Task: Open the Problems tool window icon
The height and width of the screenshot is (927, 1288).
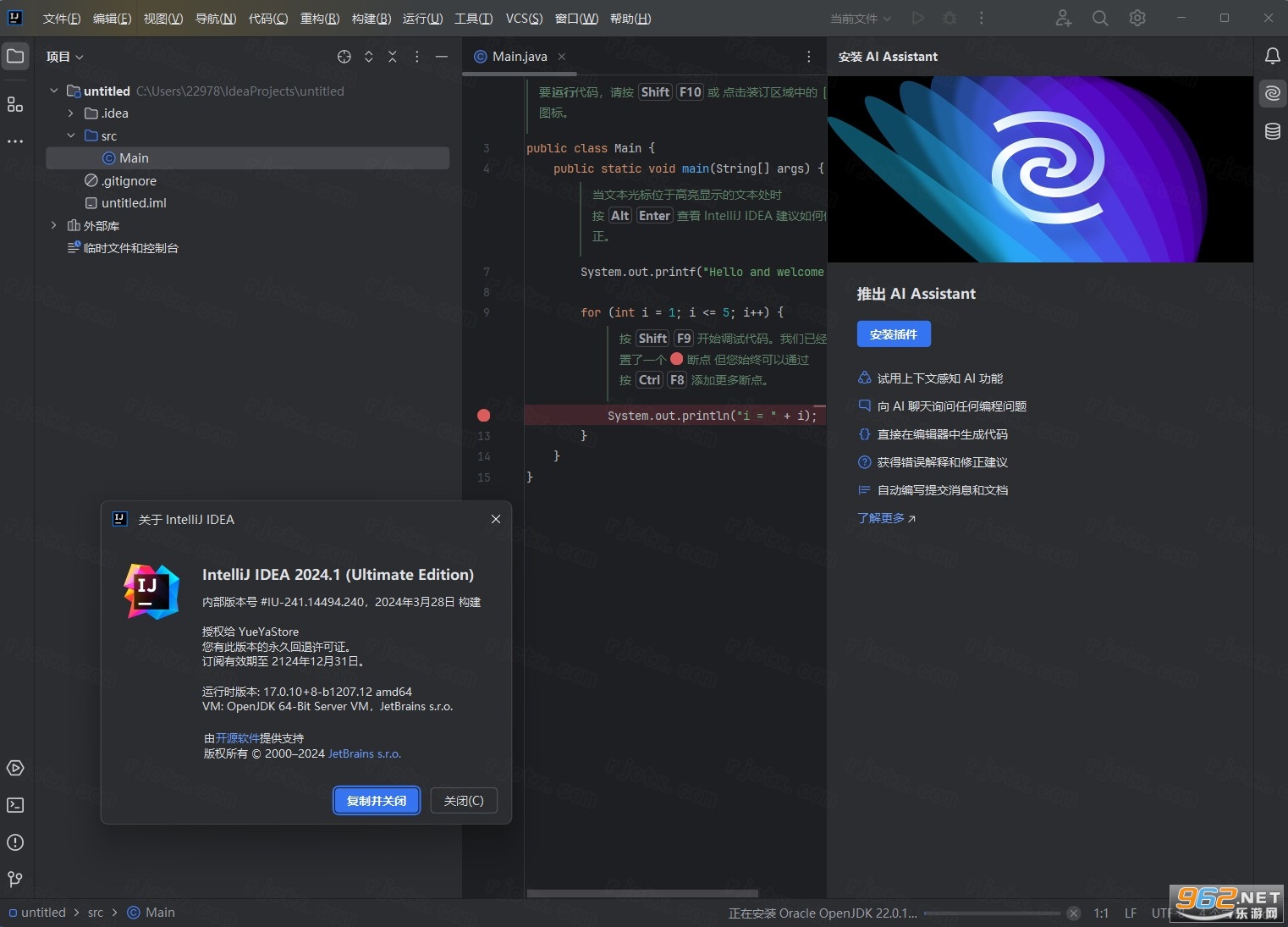Action: click(x=15, y=842)
